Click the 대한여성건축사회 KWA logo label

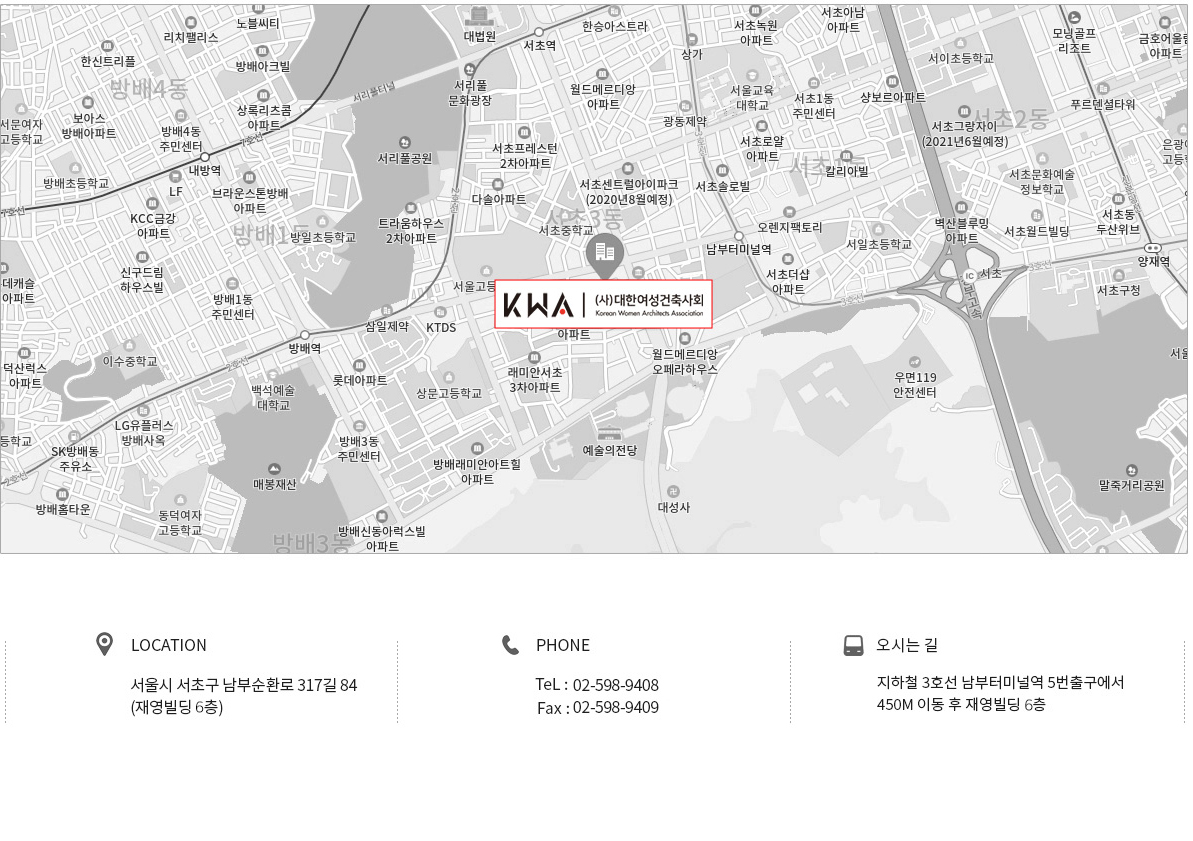tap(603, 304)
